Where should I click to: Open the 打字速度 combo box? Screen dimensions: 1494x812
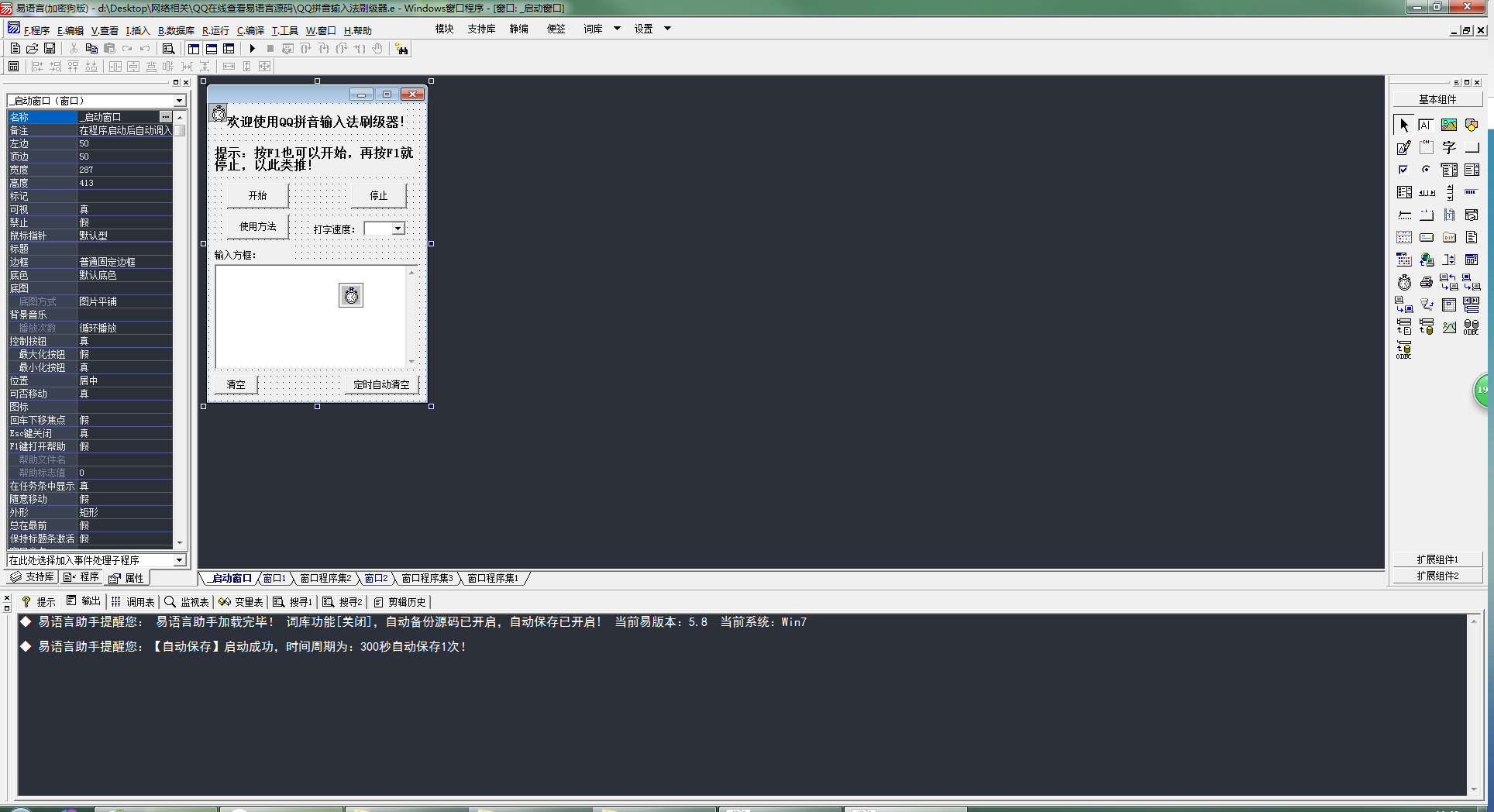tap(398, 229)
